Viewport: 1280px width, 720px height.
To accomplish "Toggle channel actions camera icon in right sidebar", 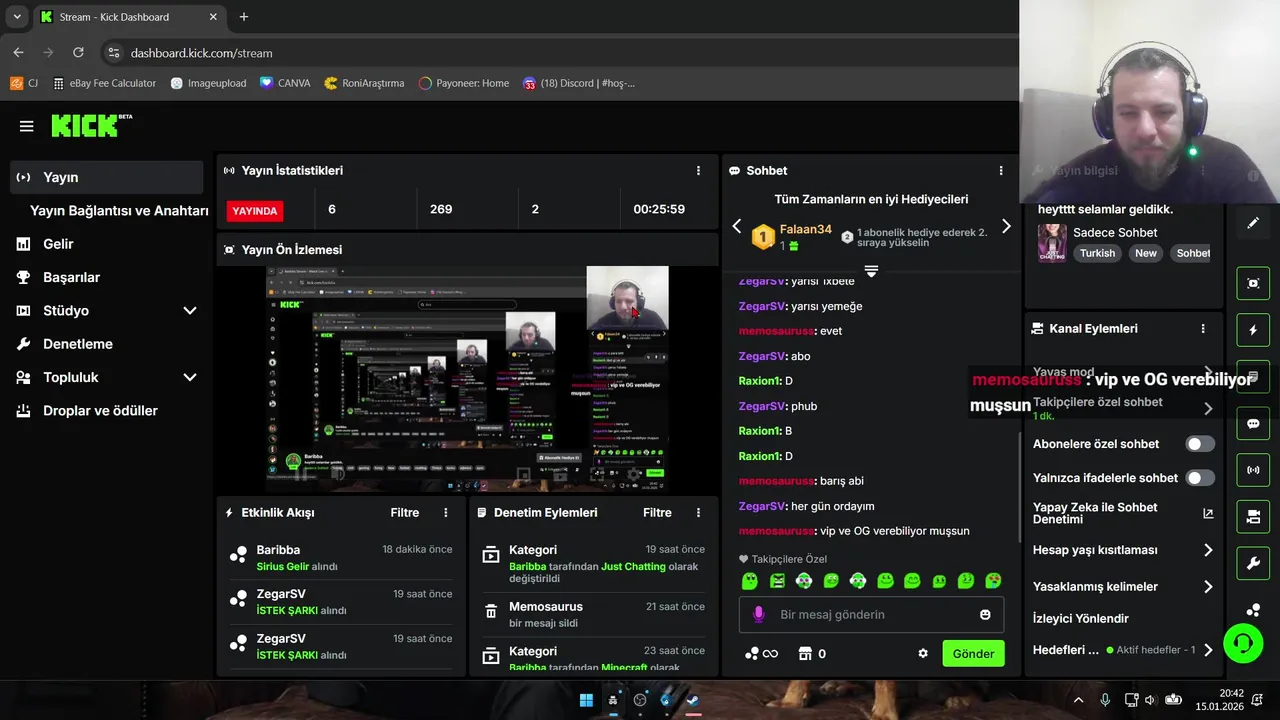I will 1253,517.
